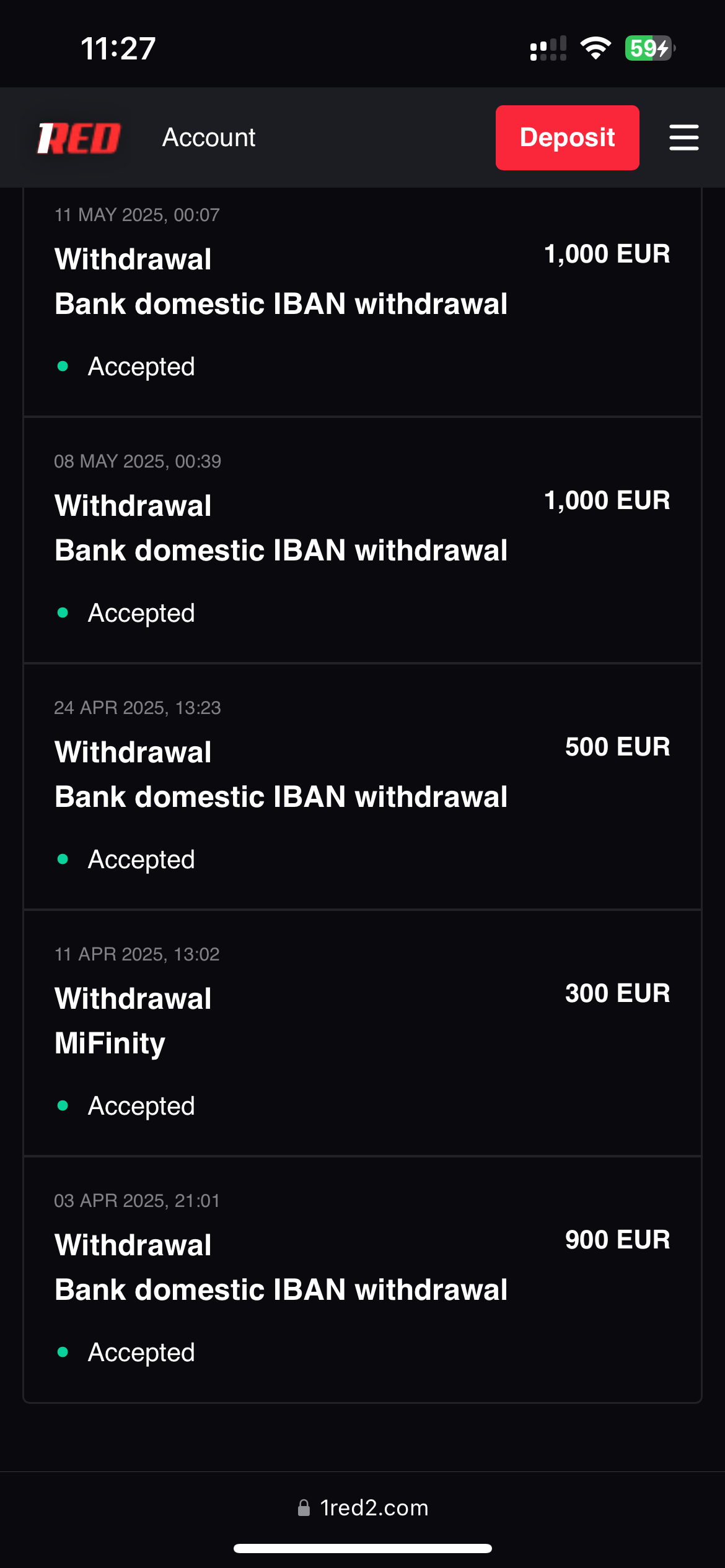Tap the lock icon beside 1red2.com

(x=304, y=1508)
